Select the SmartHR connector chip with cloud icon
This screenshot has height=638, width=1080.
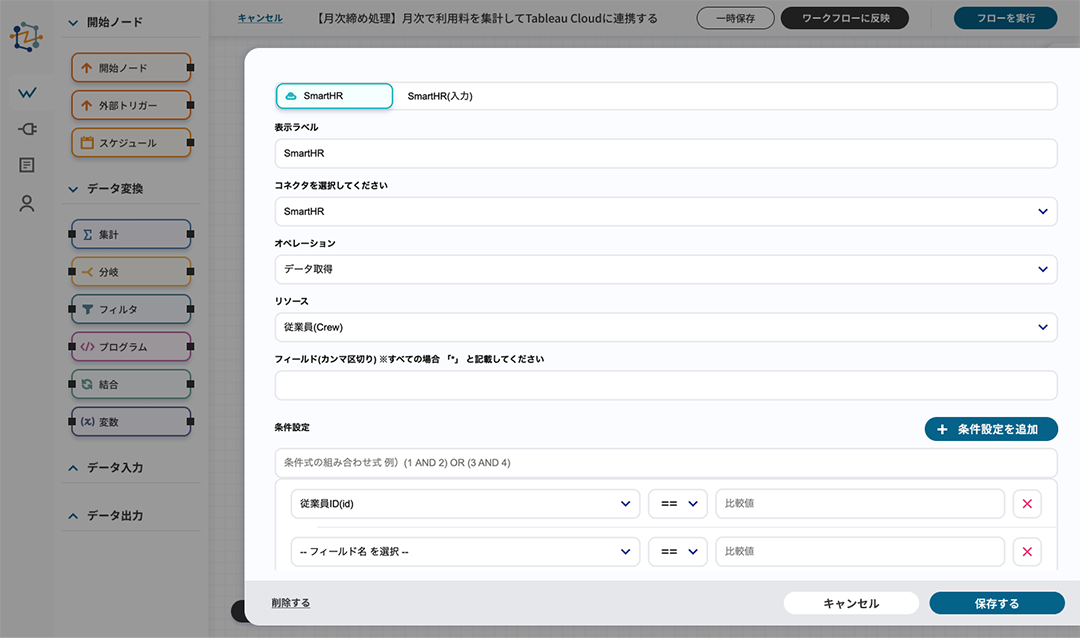tap(334, 96)
